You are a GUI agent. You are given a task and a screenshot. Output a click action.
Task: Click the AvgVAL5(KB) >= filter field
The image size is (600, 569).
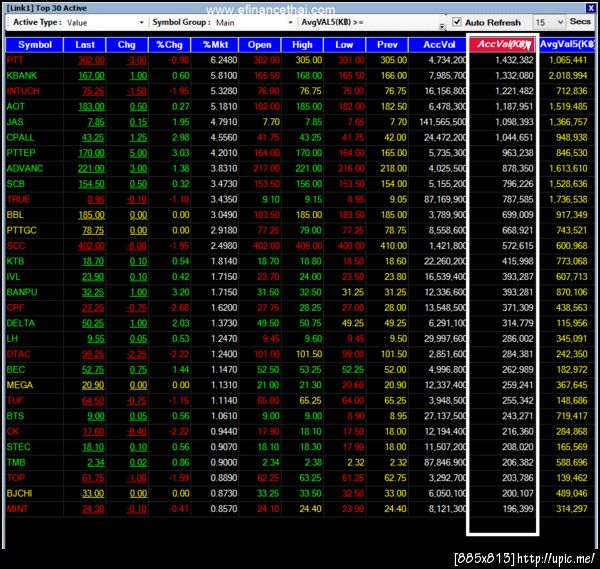tap(403, 22)
